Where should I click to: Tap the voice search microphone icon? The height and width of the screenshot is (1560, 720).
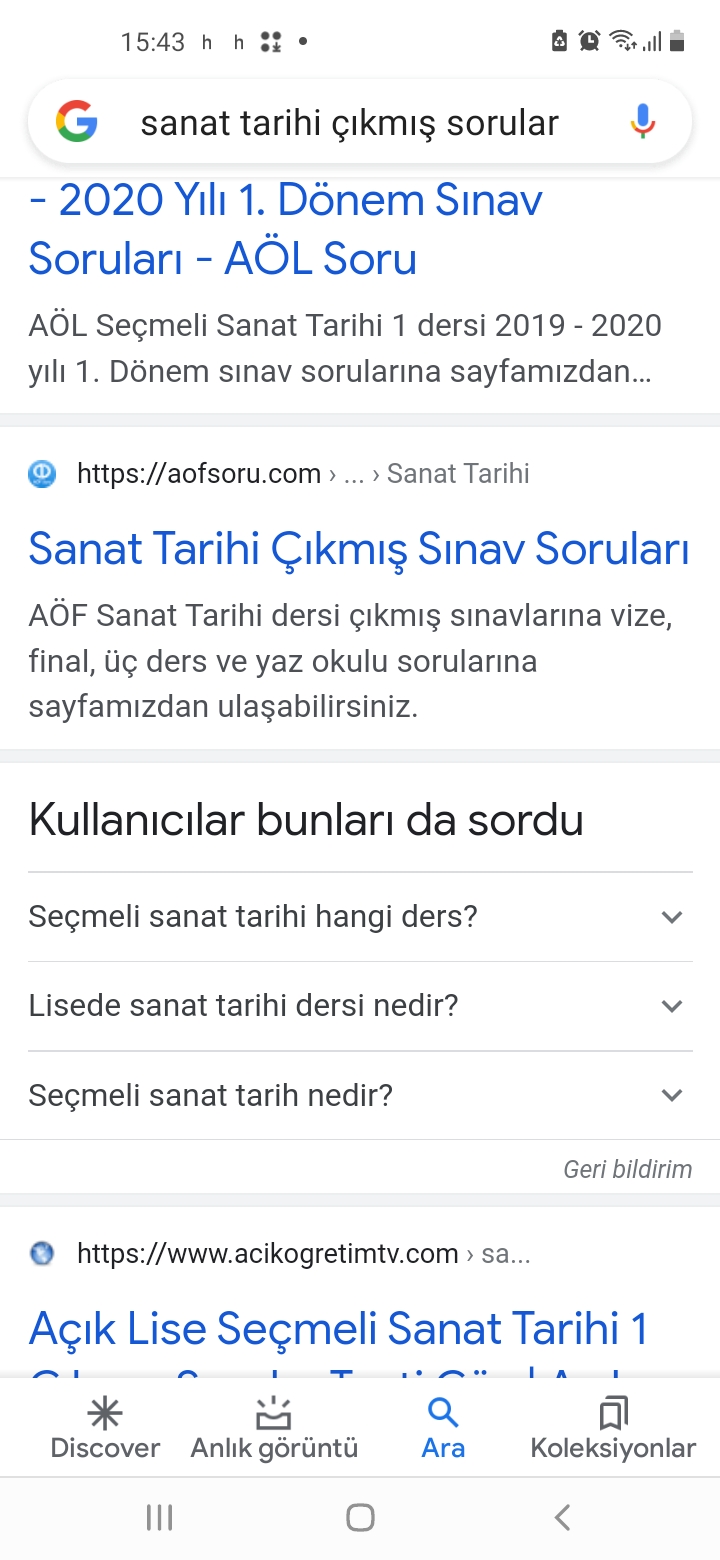tap(642, 122)
